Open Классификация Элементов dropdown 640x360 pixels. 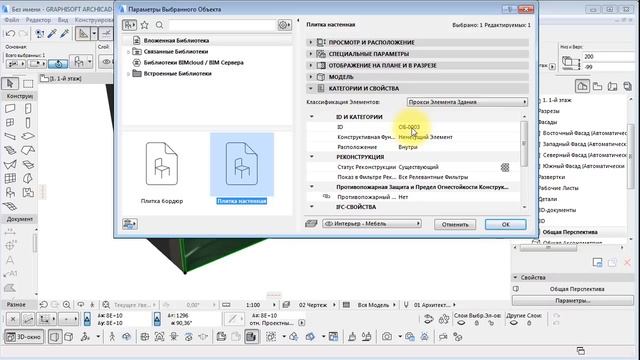click(x=467, y=102)
